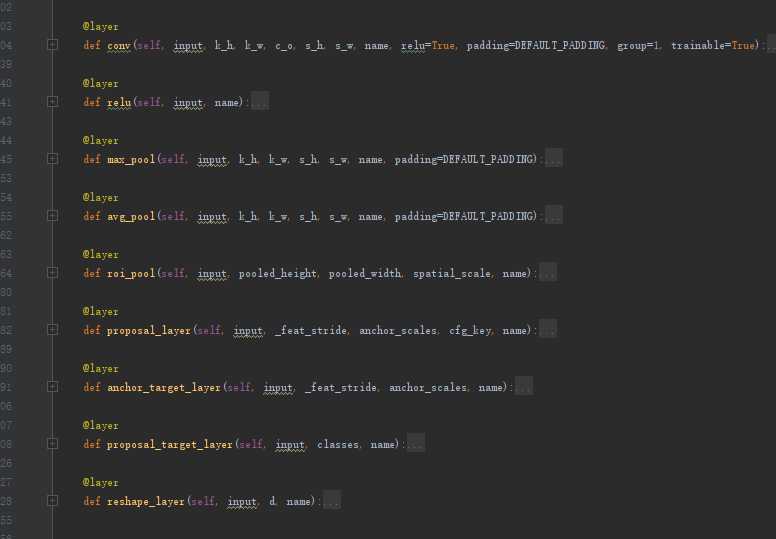Click folded ellipsis after proposal_layer definition
Screen dimensions: 776x539
pos(548,330)
